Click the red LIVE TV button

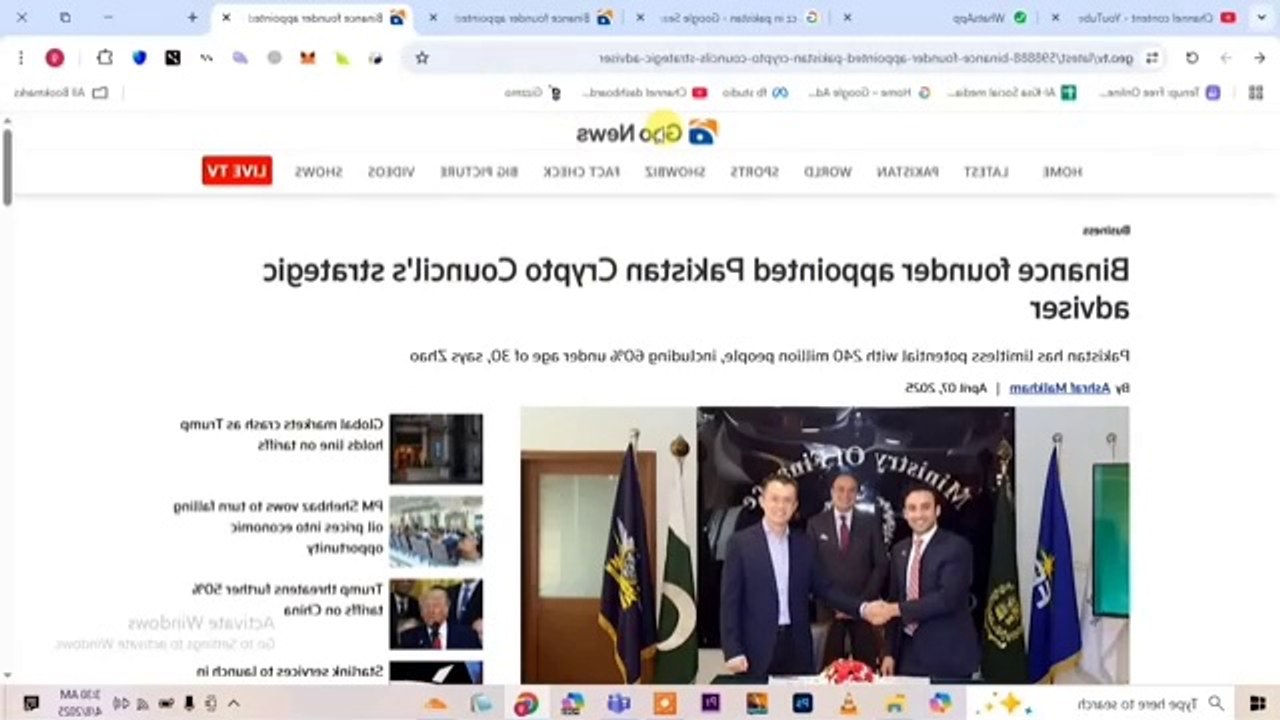[x=237, y=171]
